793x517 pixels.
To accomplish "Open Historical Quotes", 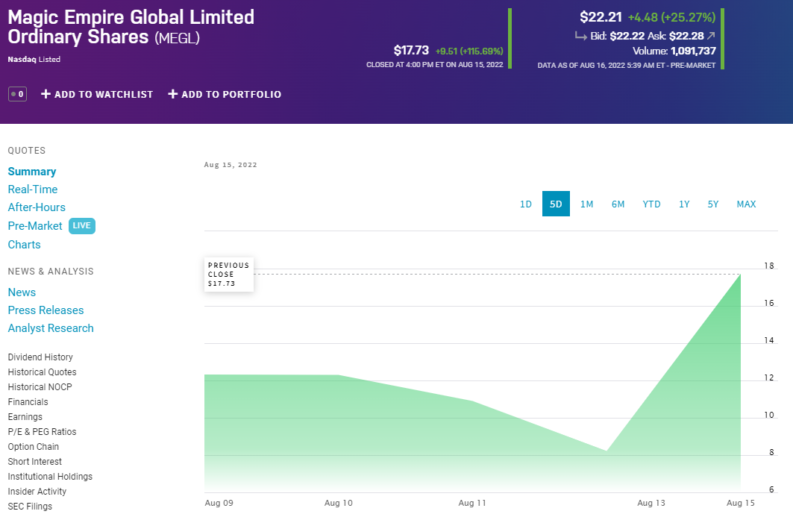I will click(42, 372).
